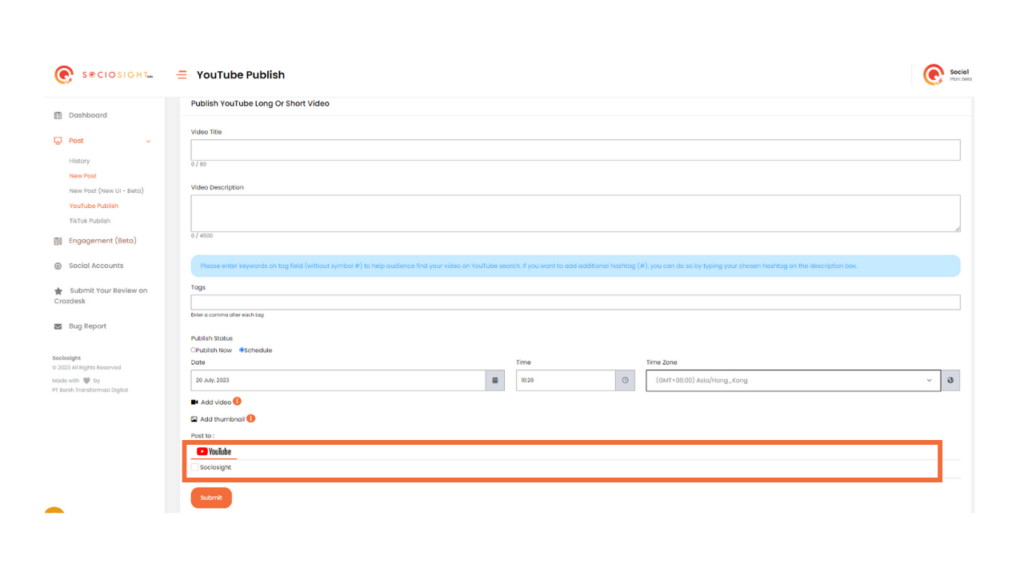Open the profile avatar at top right

pyautogui.click(x=933, y=74)
